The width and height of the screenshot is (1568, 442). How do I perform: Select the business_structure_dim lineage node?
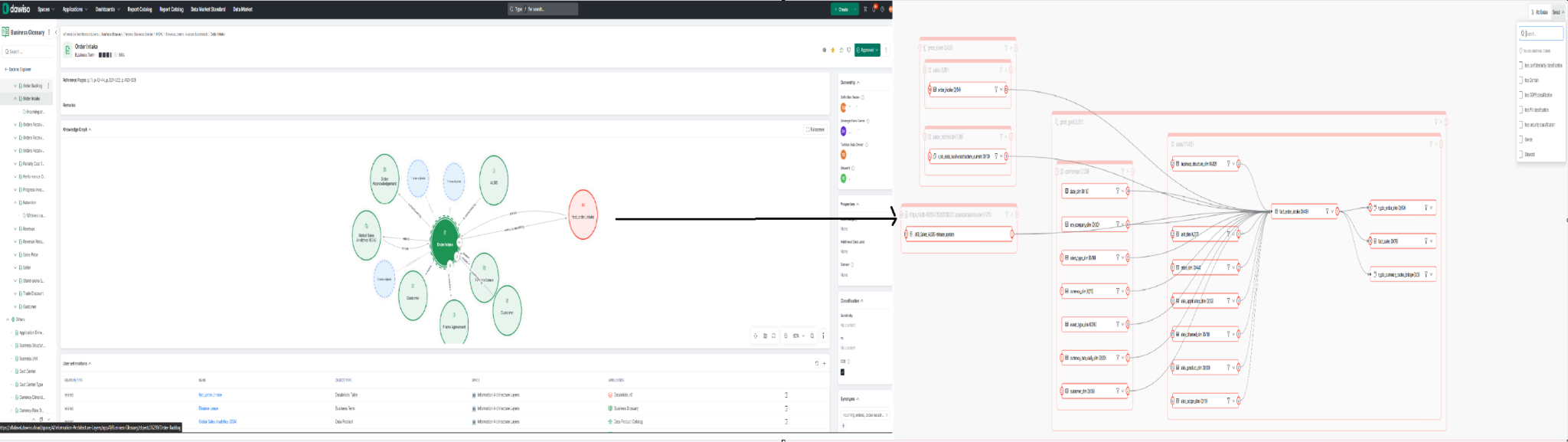pyautogui.click(x=1205, y=163)
